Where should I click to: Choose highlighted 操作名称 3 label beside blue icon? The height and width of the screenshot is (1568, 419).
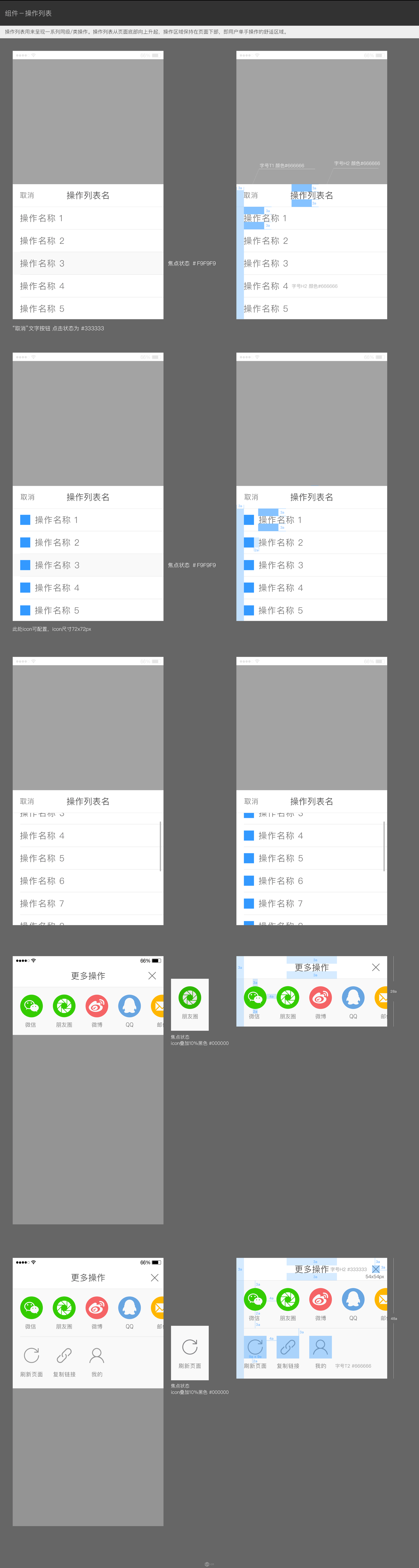coord(57,565)
